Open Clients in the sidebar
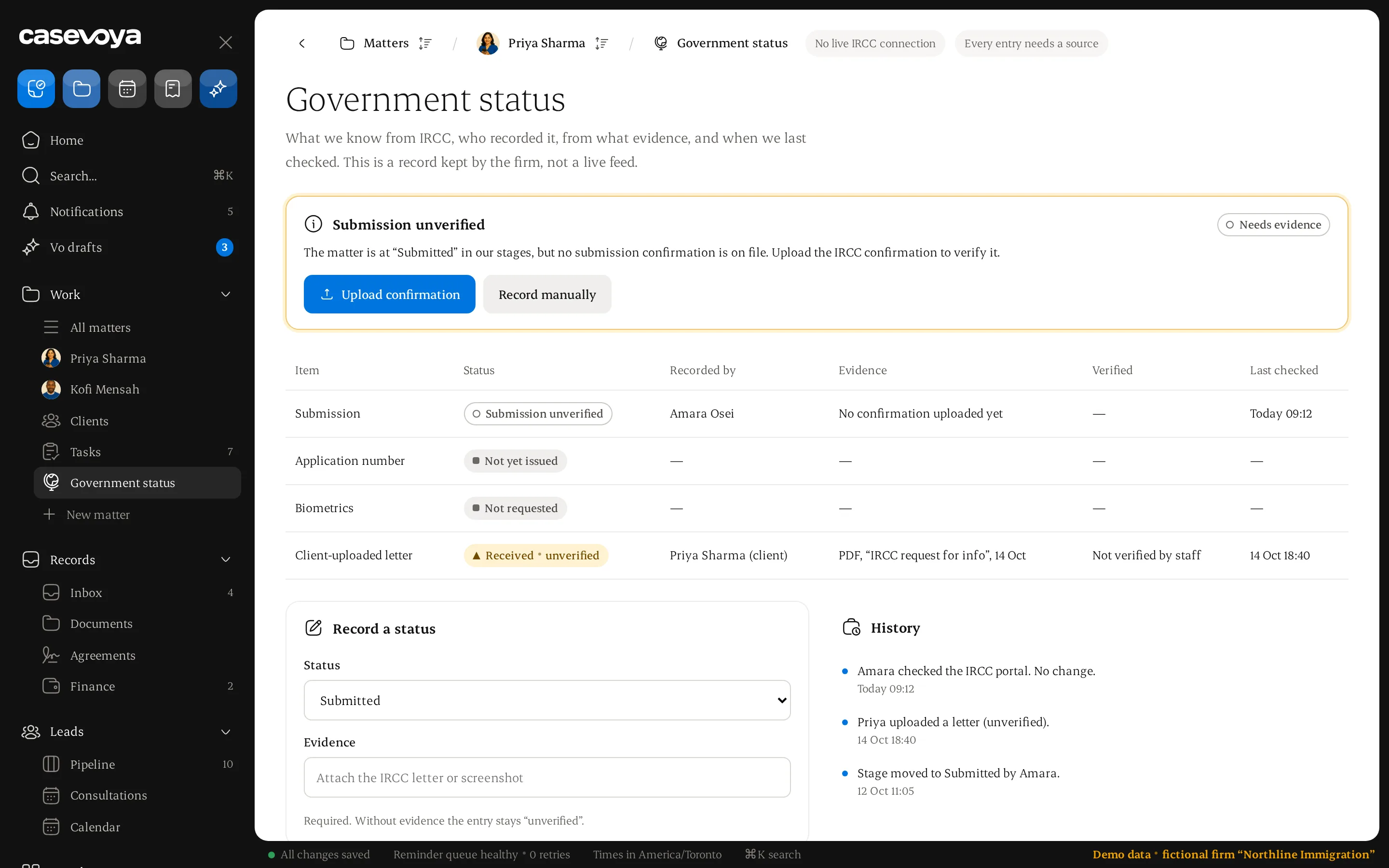The width and height of the screenshot is (1389, 868). tap(137, 421)
